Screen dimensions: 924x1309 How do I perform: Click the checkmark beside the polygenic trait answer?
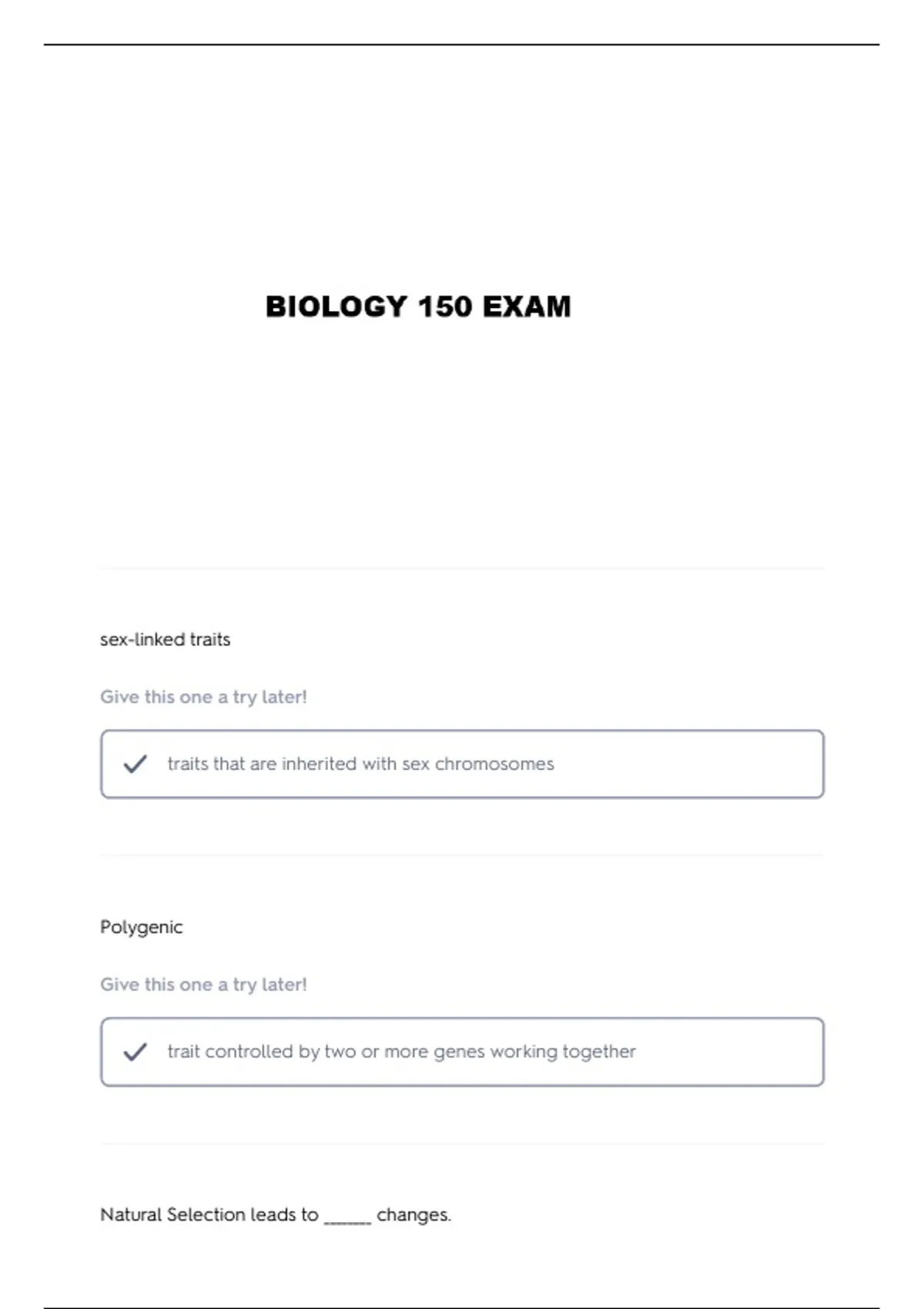pyautogui.click(x=135, y=1052)
